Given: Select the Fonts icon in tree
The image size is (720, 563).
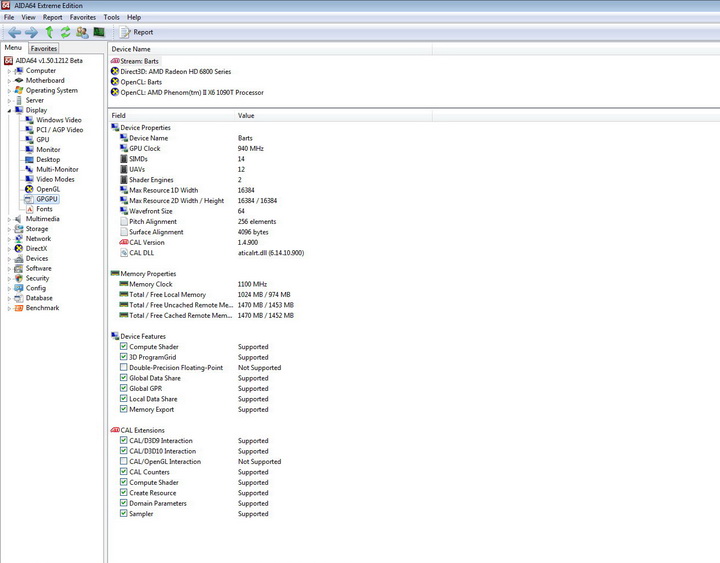Looking at the screenshot, I should click(29, 209).
